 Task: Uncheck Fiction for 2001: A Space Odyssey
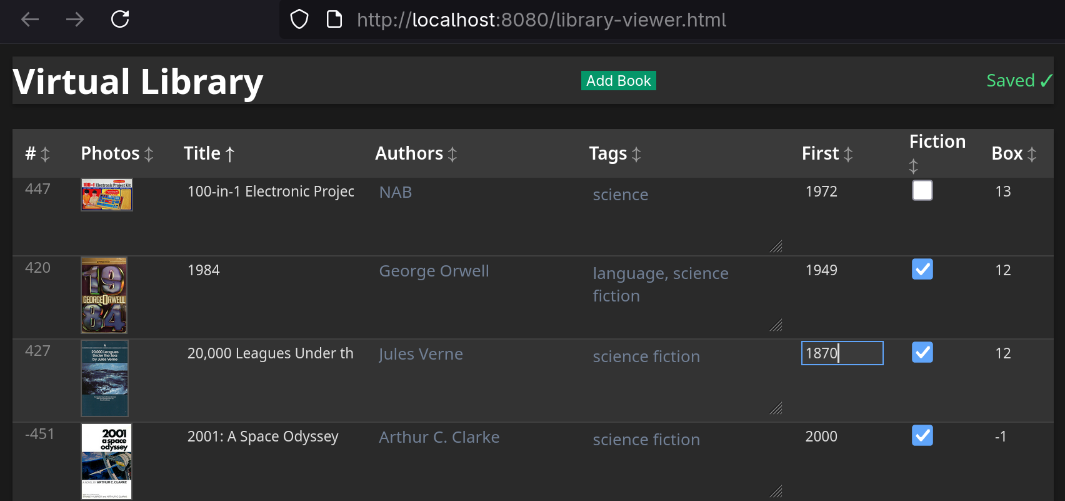click(x=922, y=435)
